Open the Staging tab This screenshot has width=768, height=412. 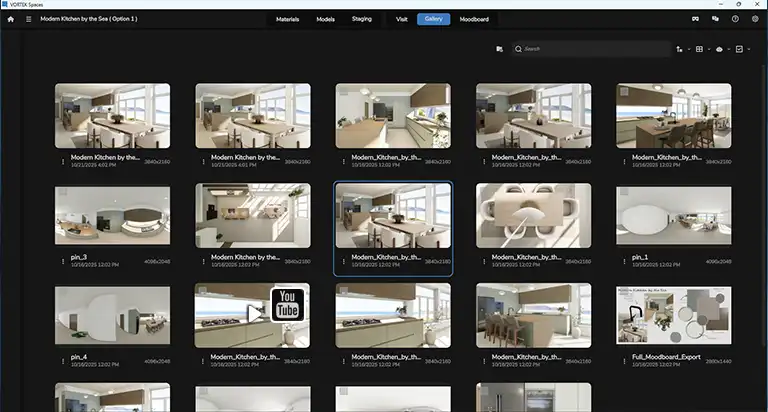pos(362,19)
